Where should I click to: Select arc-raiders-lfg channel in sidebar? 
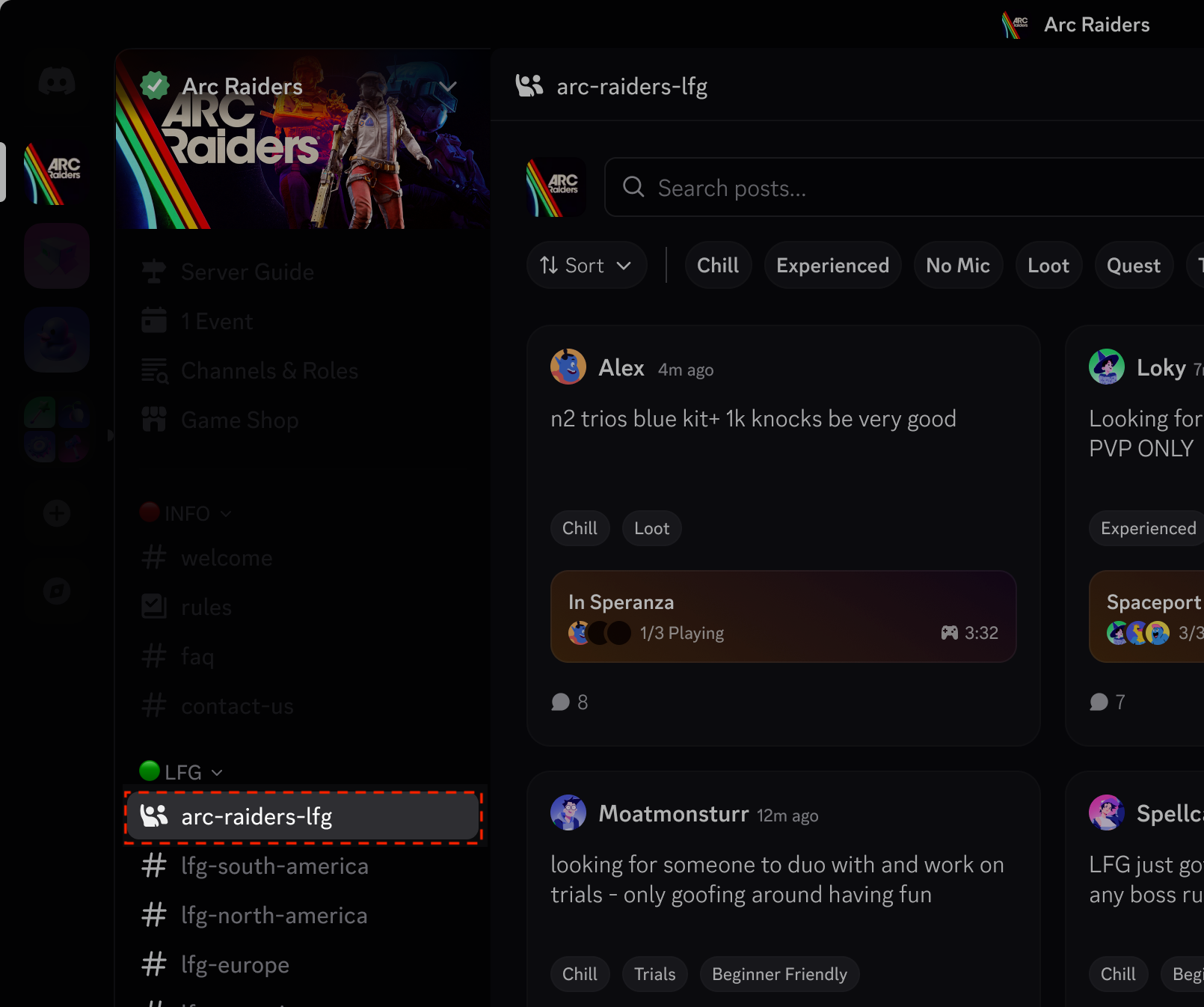pyautogui.click(x=302, y=816)
